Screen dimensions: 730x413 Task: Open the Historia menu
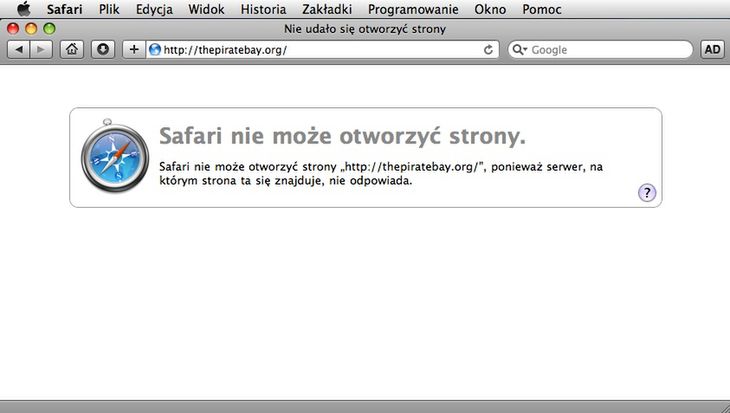coord(263,9)
